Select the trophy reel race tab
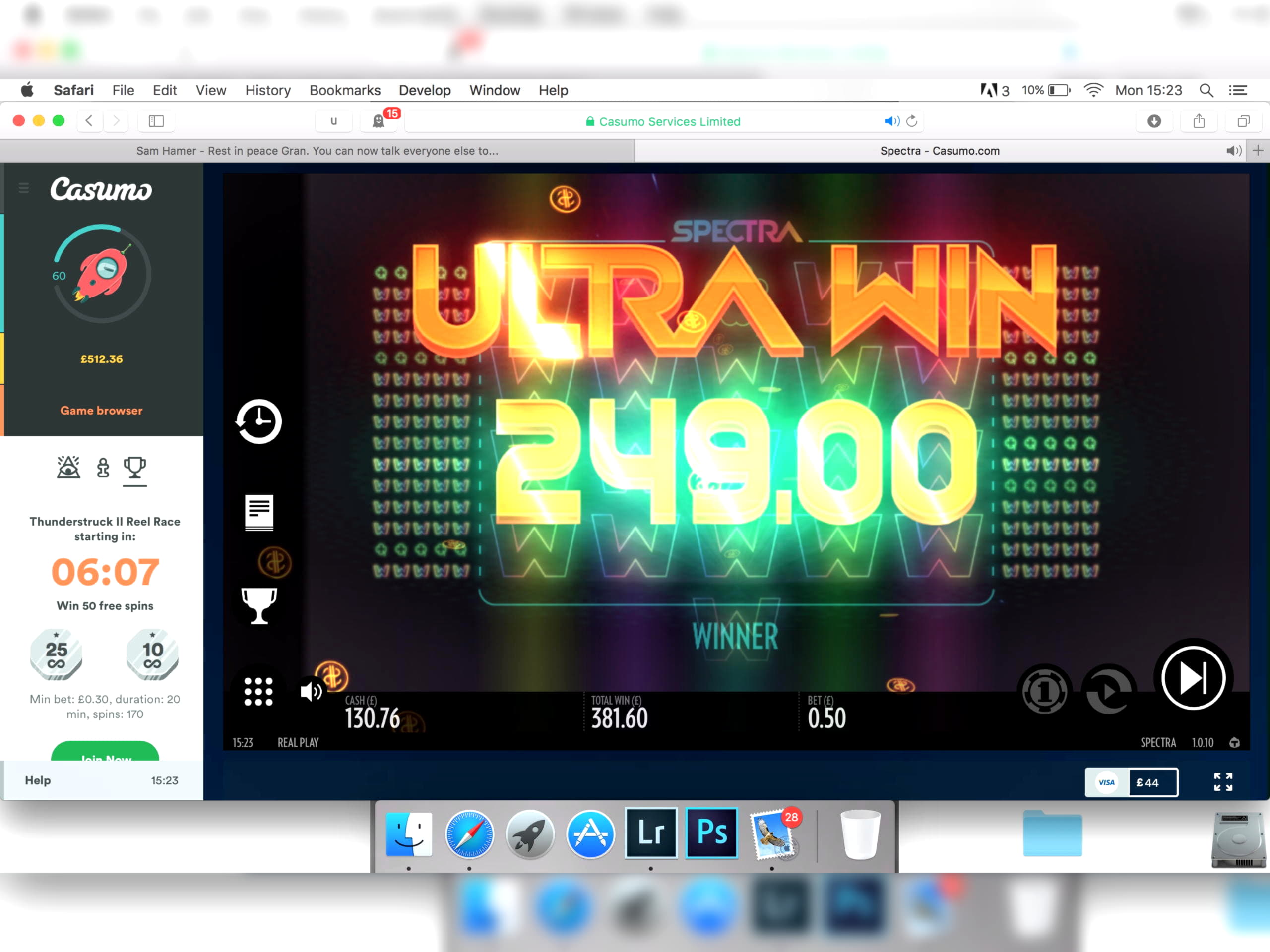Screen dimensions: 1270x952 click(135, 468)
